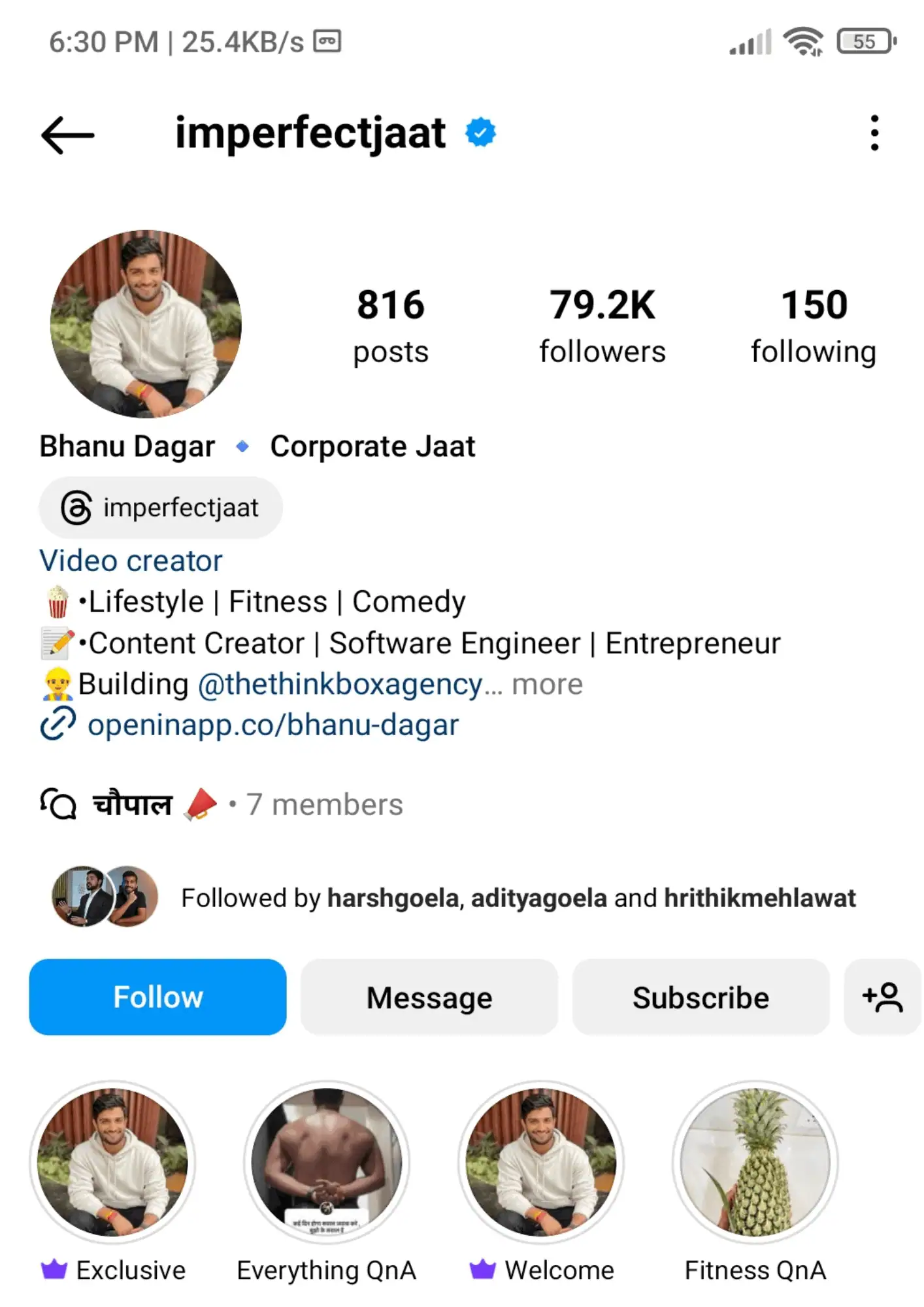Open @thethinkboxagency mention link
This screenshot has width=924, height=1307.
[x=340, y=684]
